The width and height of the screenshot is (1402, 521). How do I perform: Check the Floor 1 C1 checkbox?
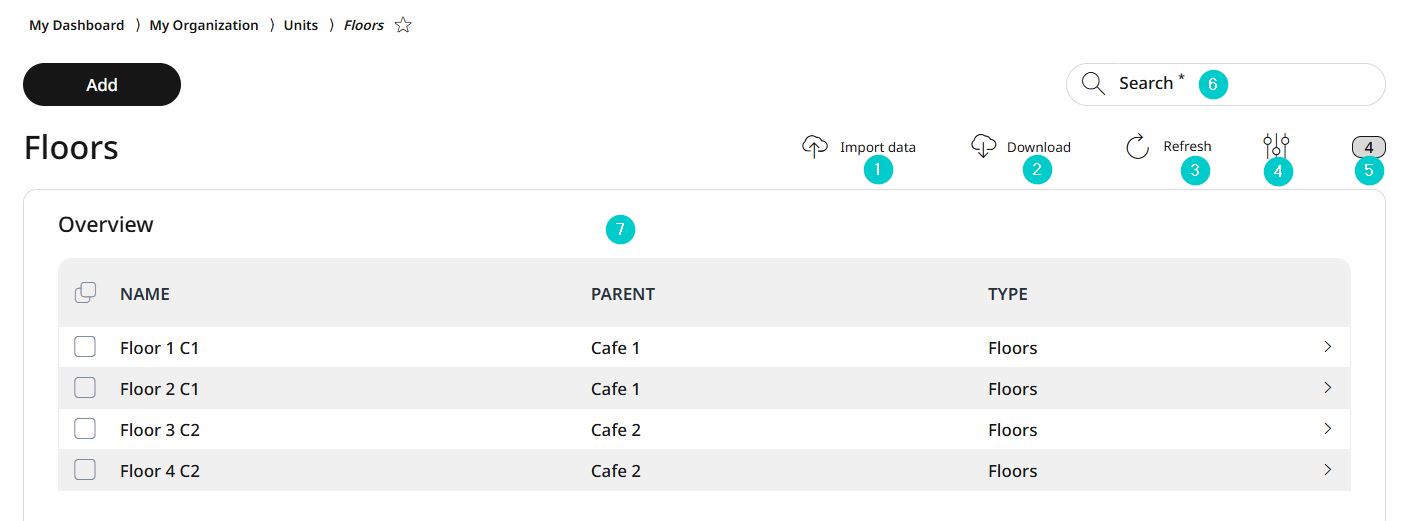coord(85,347)
